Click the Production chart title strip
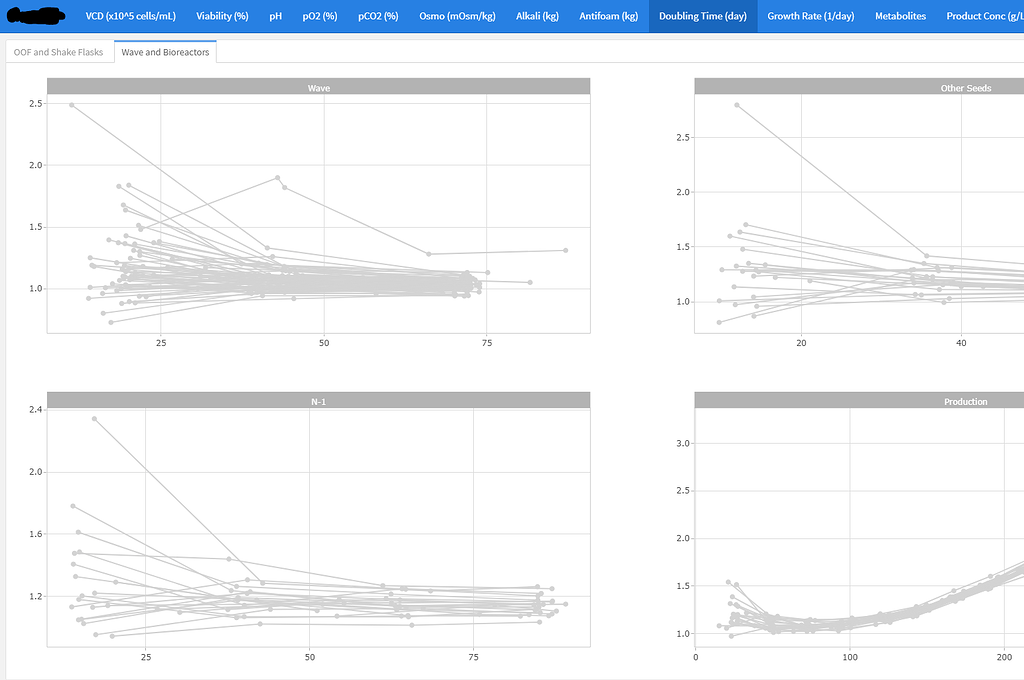1024x680 pixels. pyautogui.click(x=859, y=400)
